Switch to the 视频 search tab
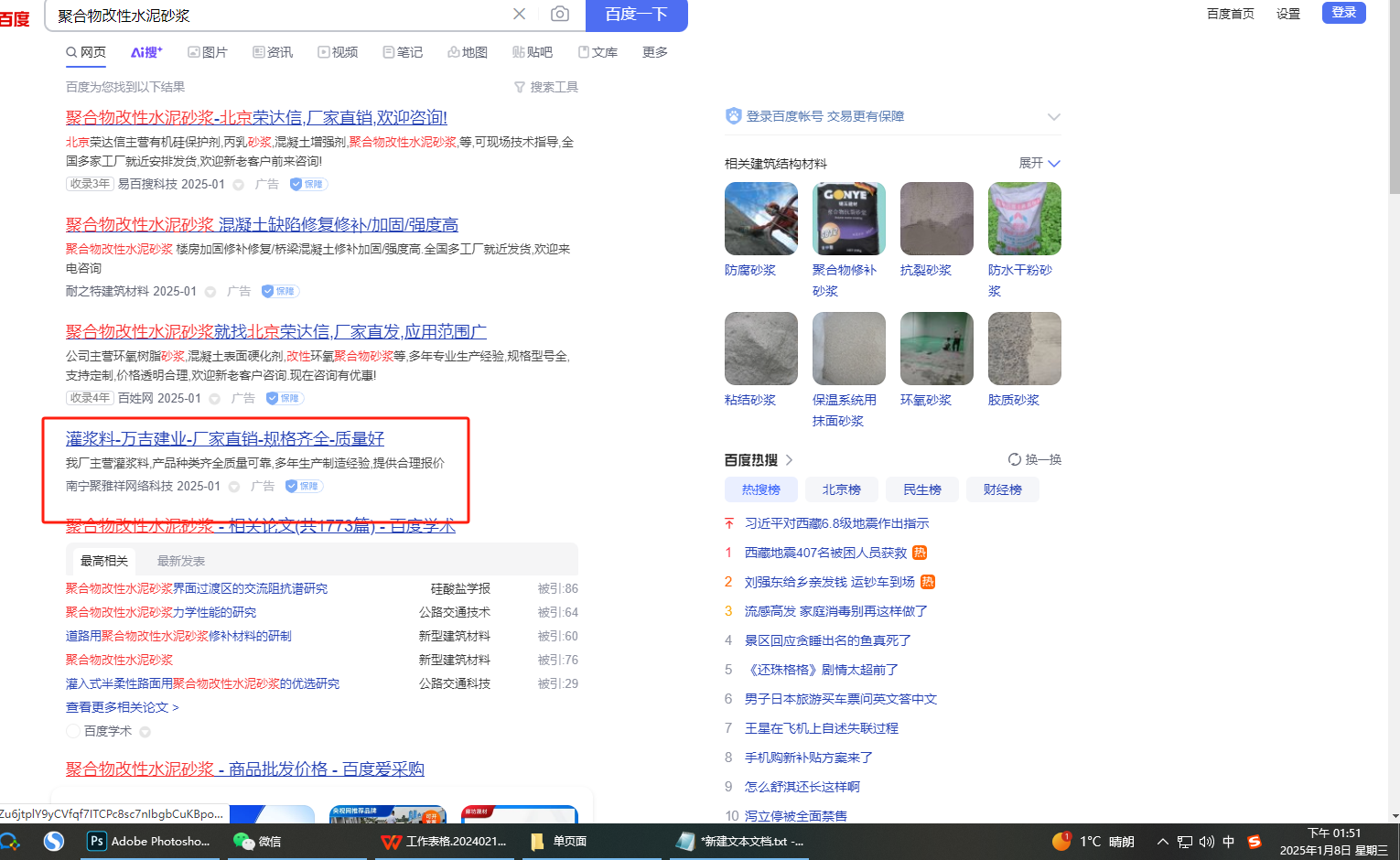The image size is (1400, 860). click(338, 52)
